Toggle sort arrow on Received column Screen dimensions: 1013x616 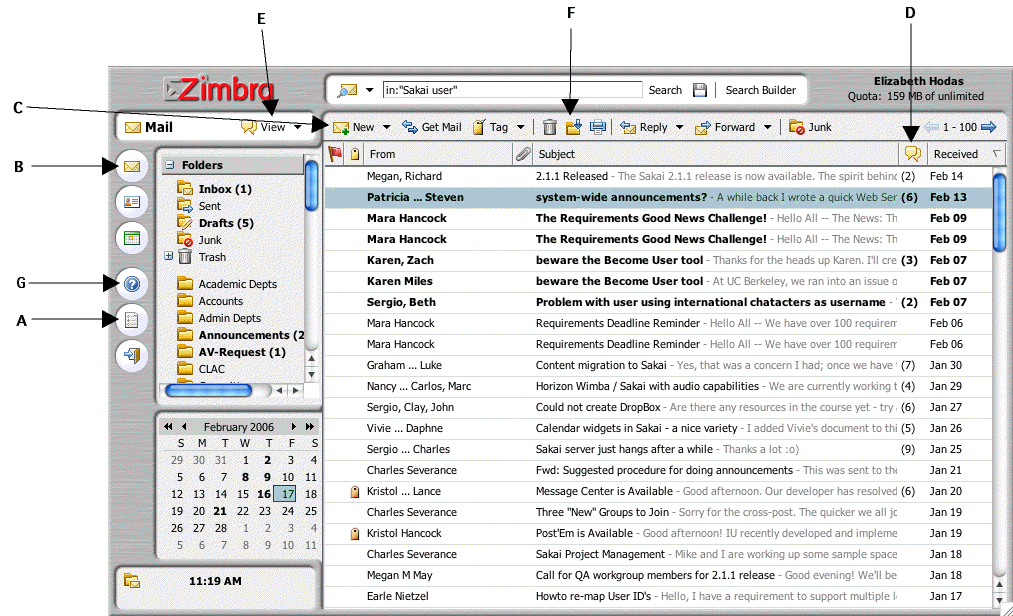(996, 154)
